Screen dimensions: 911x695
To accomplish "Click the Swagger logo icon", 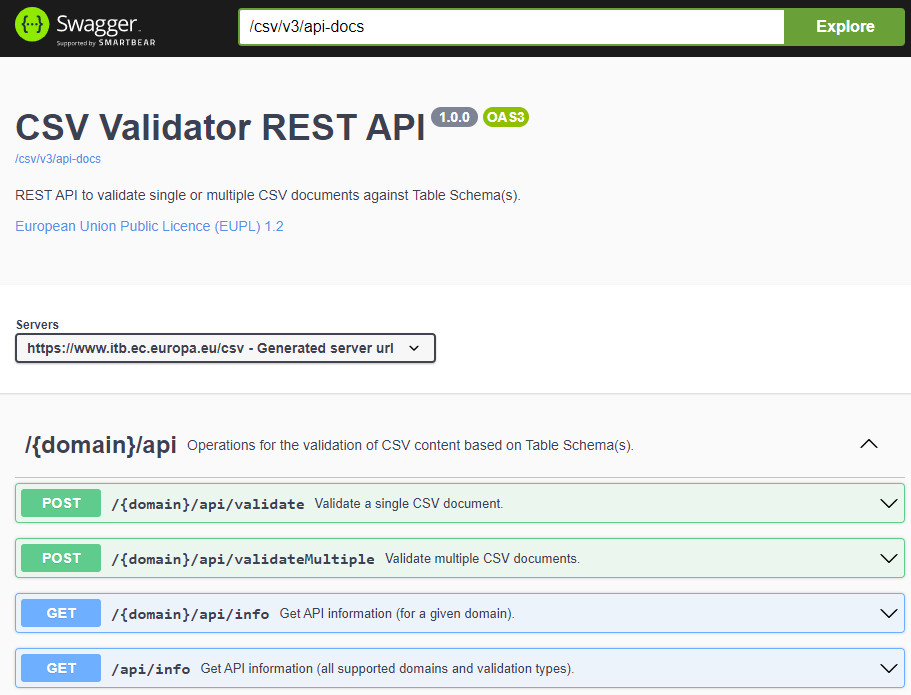I will [32, 24].
